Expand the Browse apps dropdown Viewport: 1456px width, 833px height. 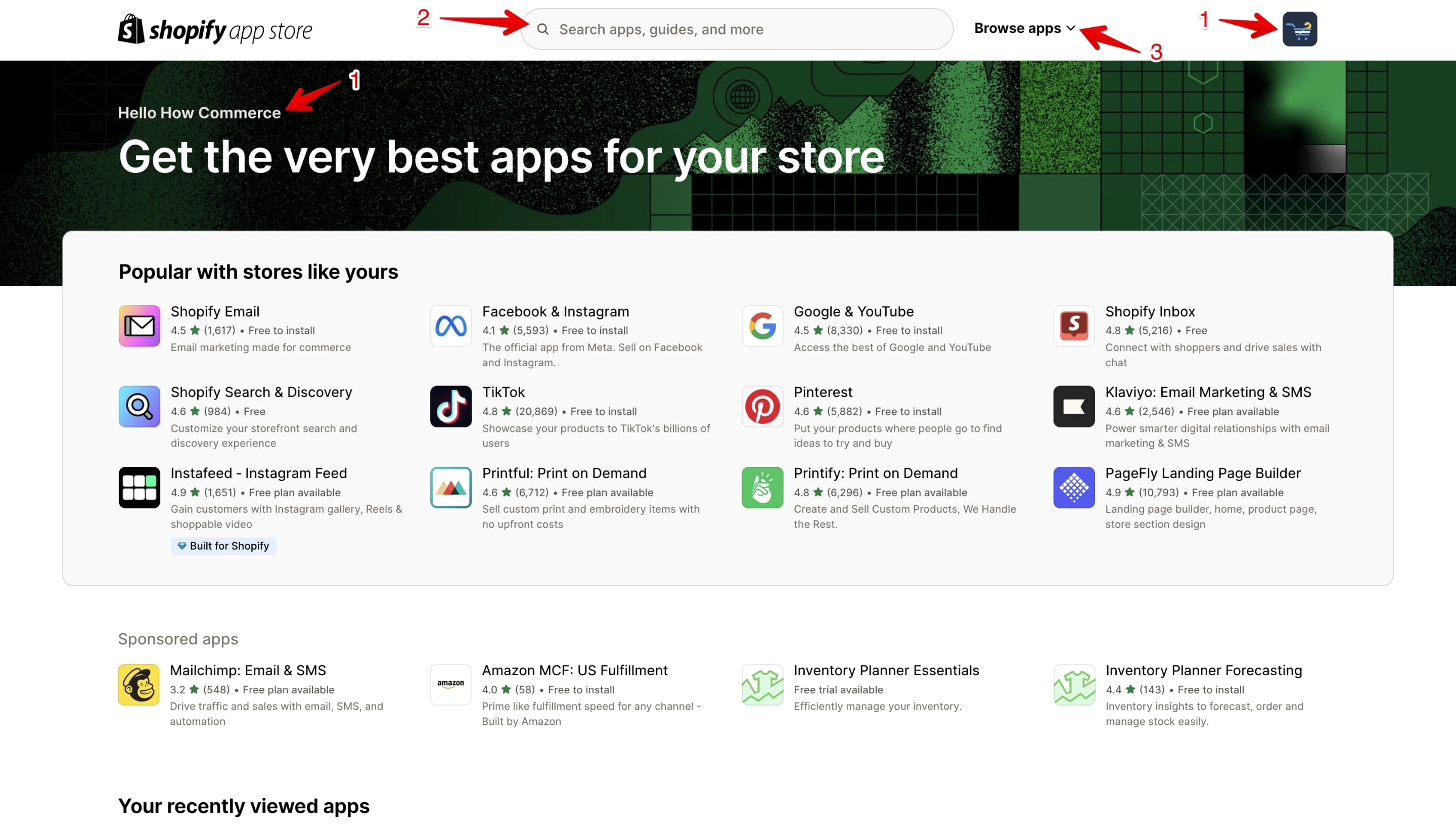point(1024,28)
